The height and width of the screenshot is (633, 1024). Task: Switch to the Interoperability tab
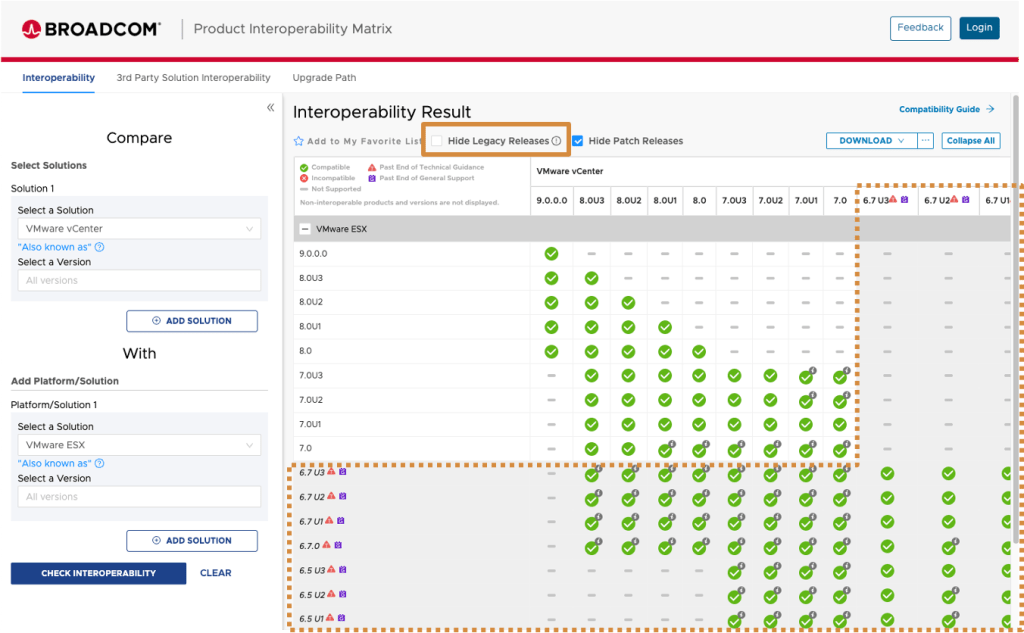pos(58,78)
